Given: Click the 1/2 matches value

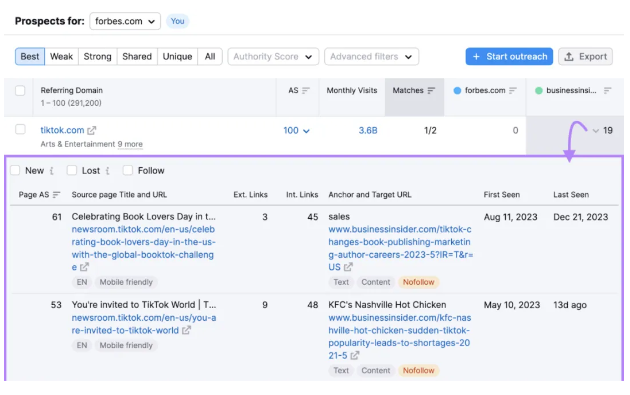Looking at the screenshot, I should (x=430, y=131).
